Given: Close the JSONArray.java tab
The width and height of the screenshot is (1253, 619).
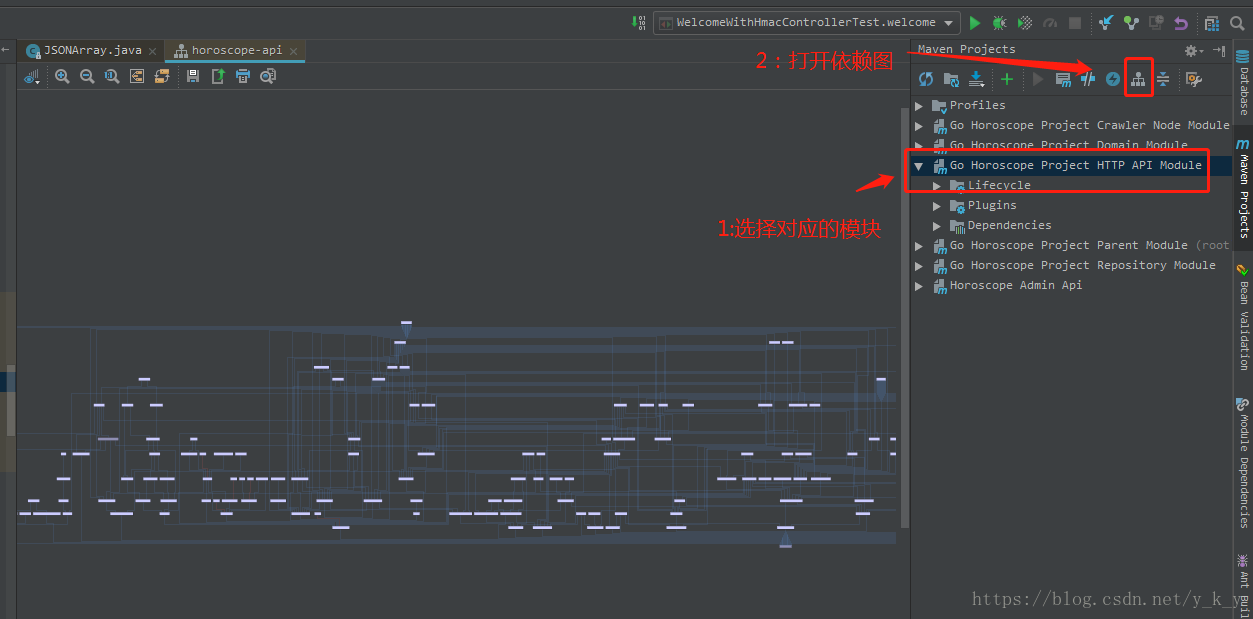Looking at the screenshot, I should pyautogui.click(x=154, y=51).
